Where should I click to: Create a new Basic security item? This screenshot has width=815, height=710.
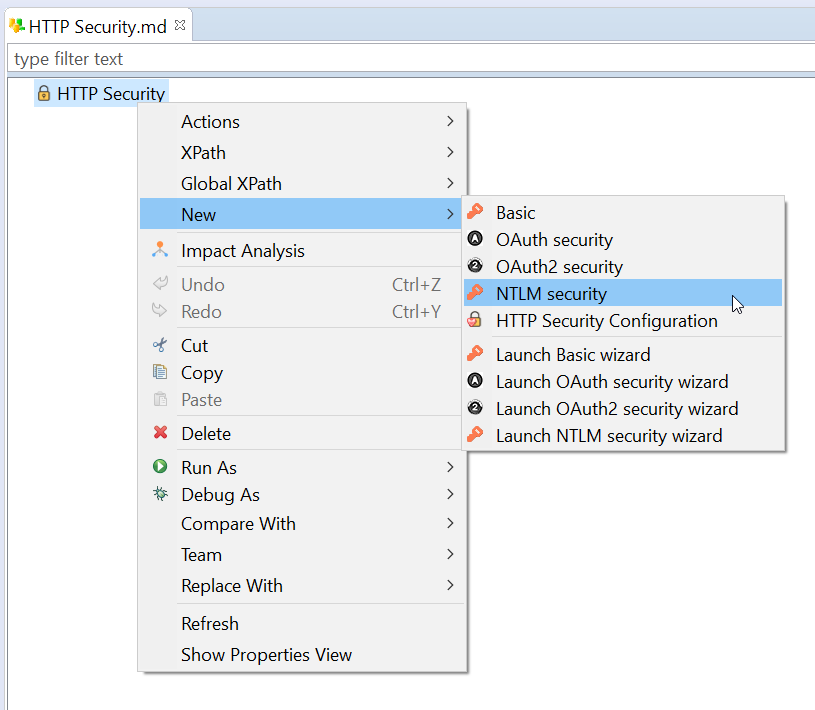623,213
